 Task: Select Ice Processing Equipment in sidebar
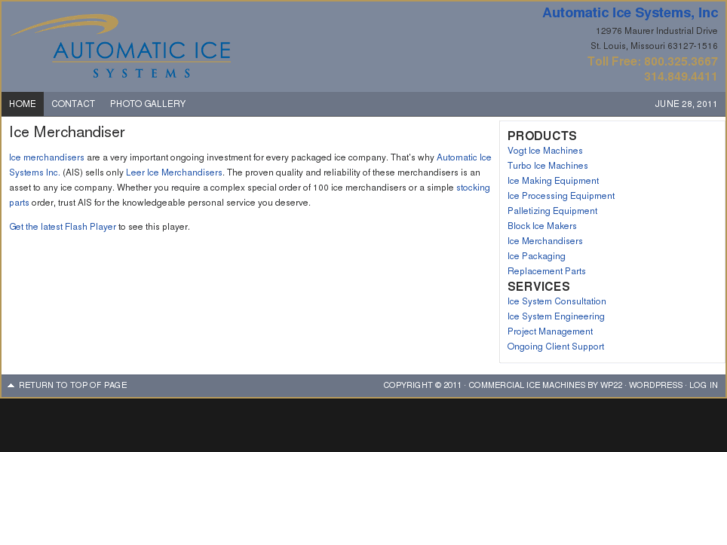coord(561,196)
